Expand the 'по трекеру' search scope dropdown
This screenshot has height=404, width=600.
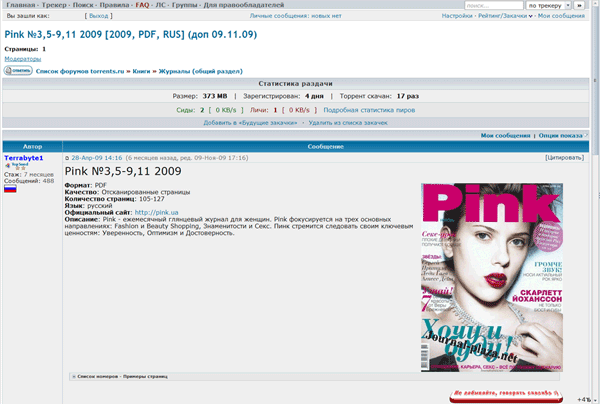[549, 5]
